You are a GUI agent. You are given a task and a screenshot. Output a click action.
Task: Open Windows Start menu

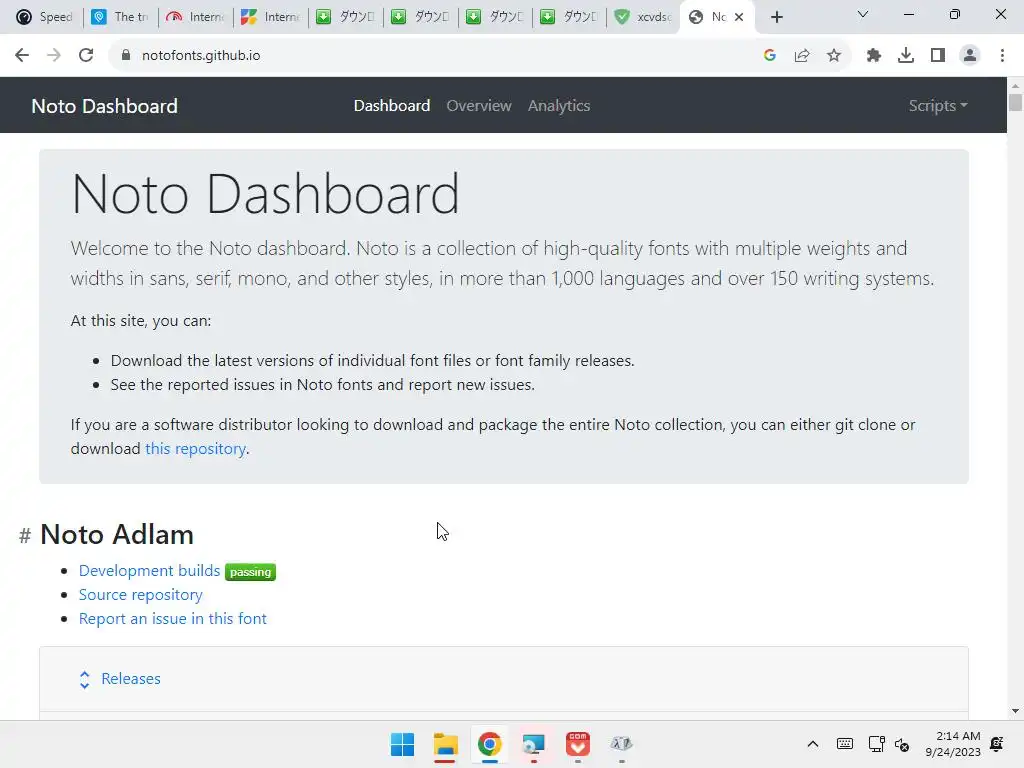tap(402, 744)
